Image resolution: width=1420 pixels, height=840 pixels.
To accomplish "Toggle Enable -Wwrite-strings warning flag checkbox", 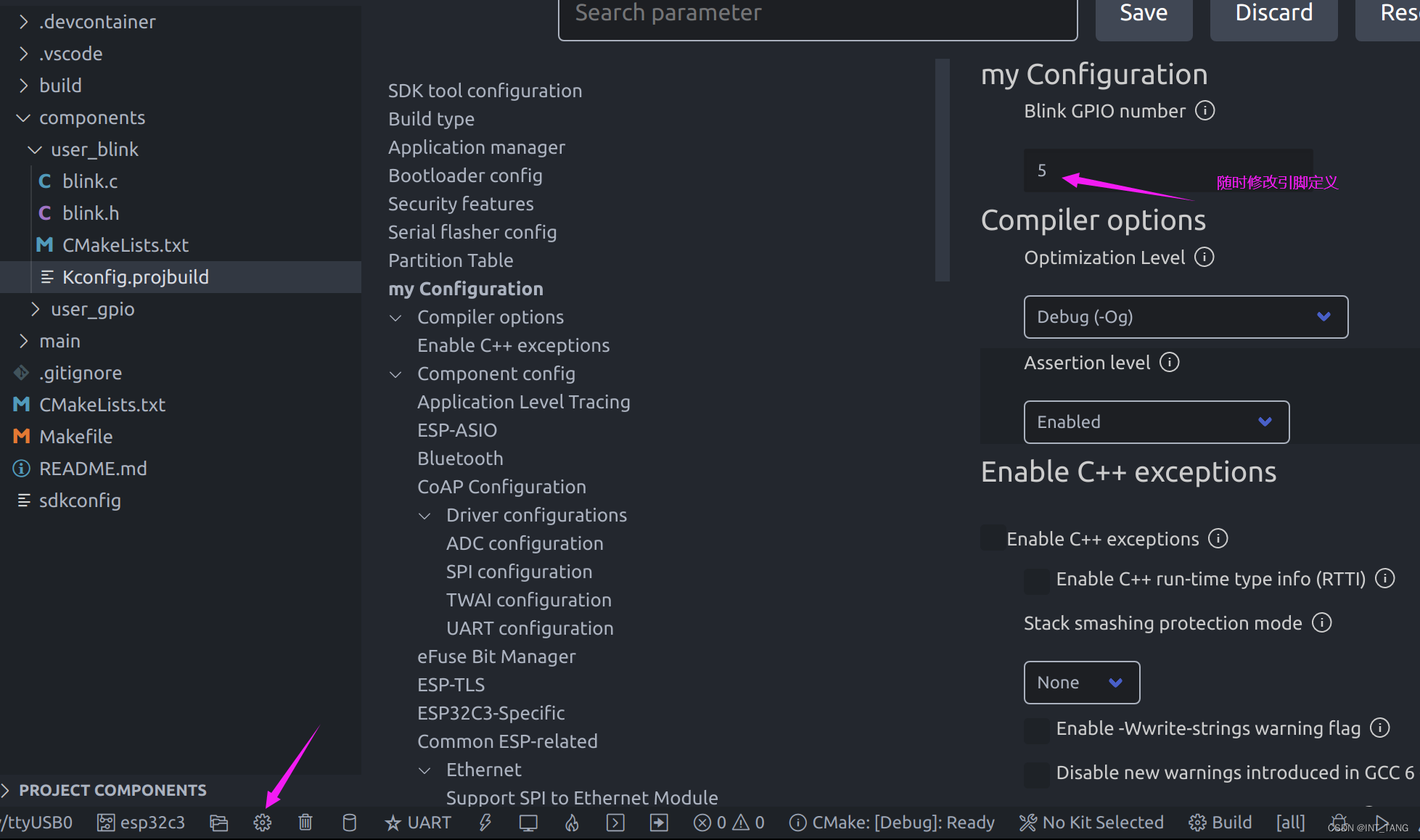I will click(x=1036, y=730).
